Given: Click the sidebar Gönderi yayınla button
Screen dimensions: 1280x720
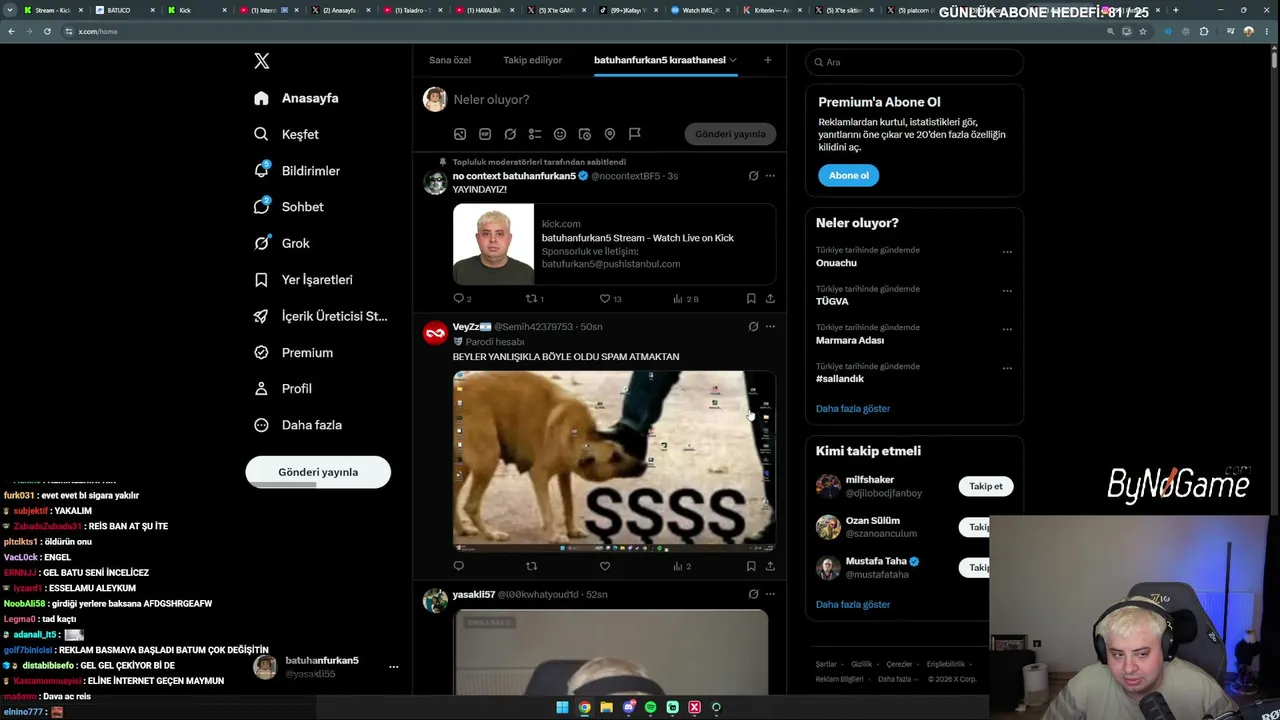Looking at the screenshot, I should (x=318, y=472).
